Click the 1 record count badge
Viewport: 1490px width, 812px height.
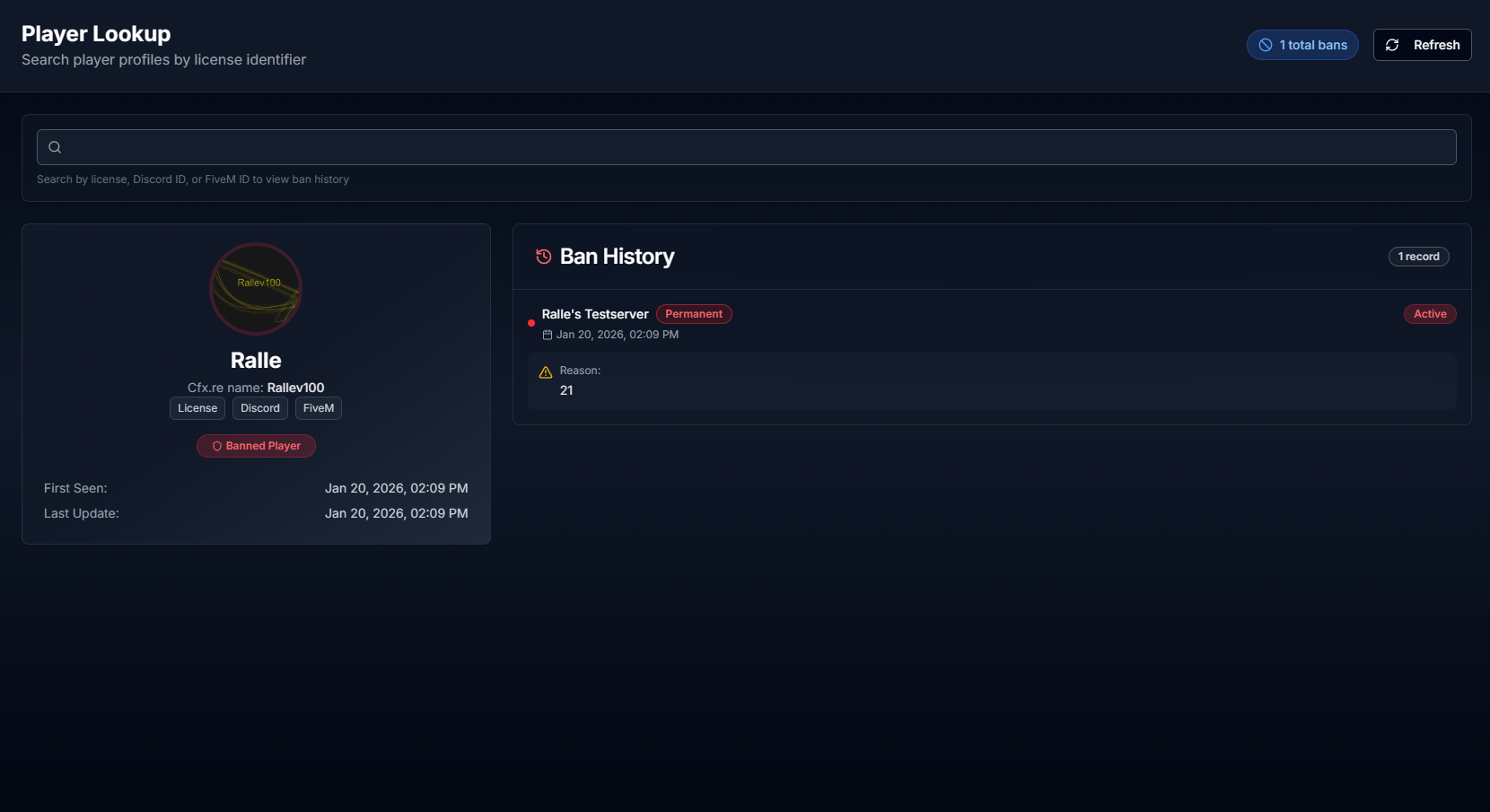coord(1418,257)
